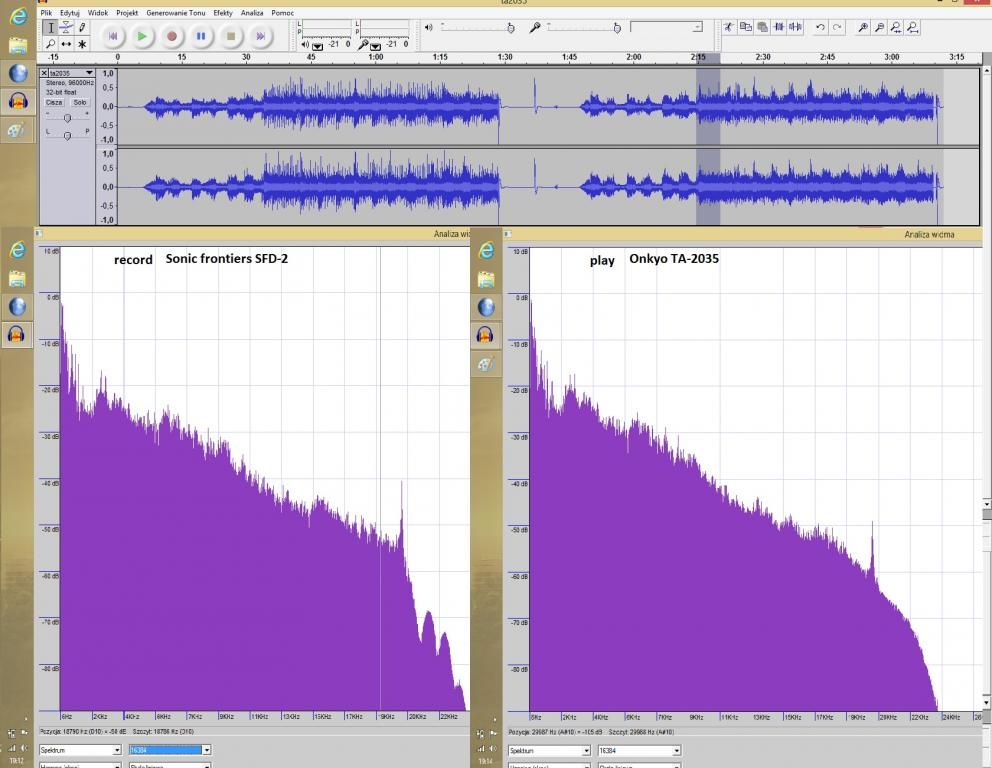Open the ta2035 track name dropdown menu
This screenshot has width=992, height=768.
89,73
